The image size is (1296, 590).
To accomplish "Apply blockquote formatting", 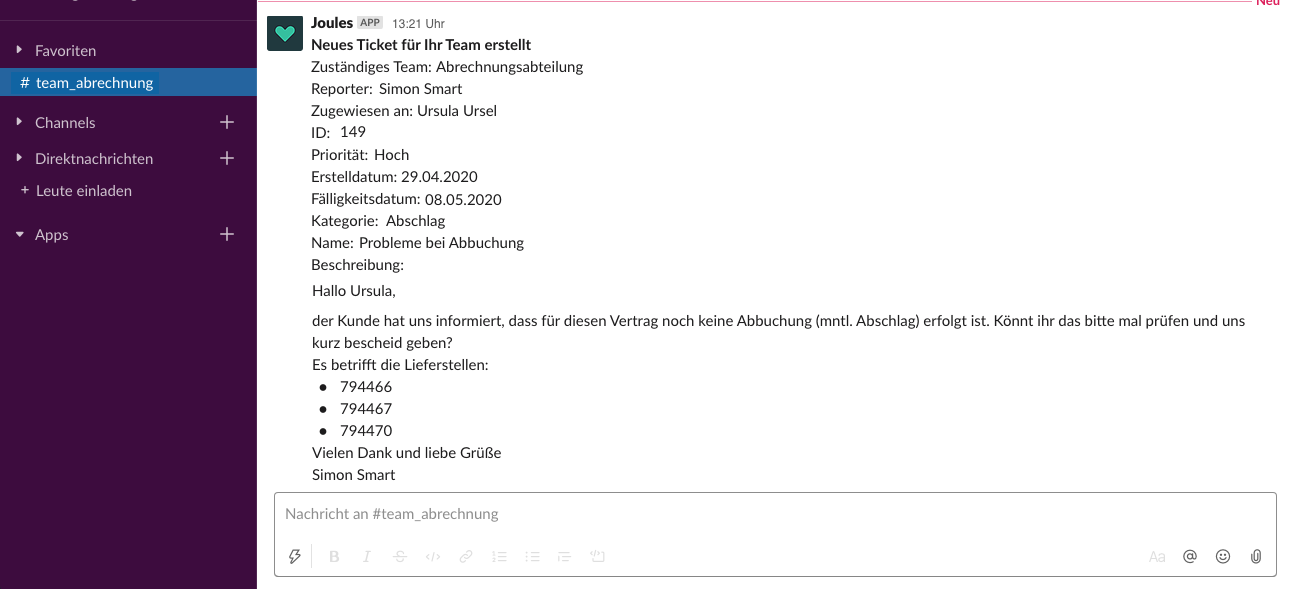I will click(565, 557).
